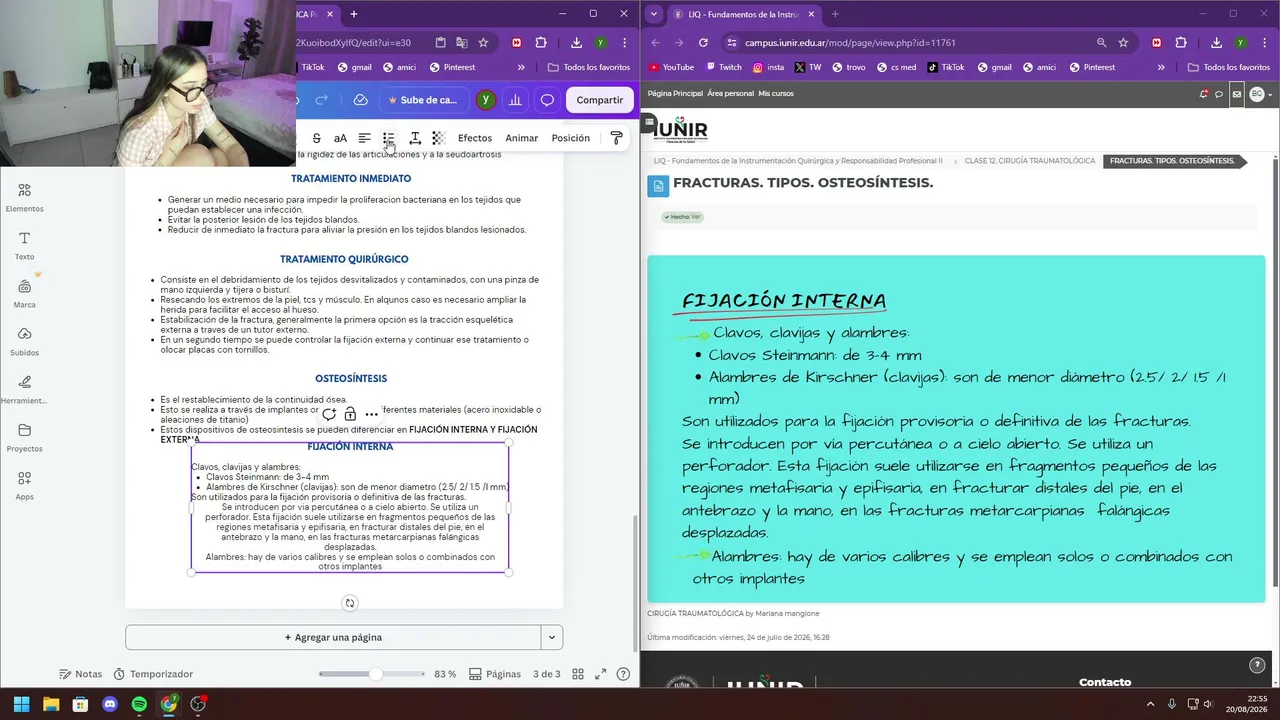Select the LIQ - Fundamentos browser tab
Viewport: 1280px width, 720px height.
[742, 14]
